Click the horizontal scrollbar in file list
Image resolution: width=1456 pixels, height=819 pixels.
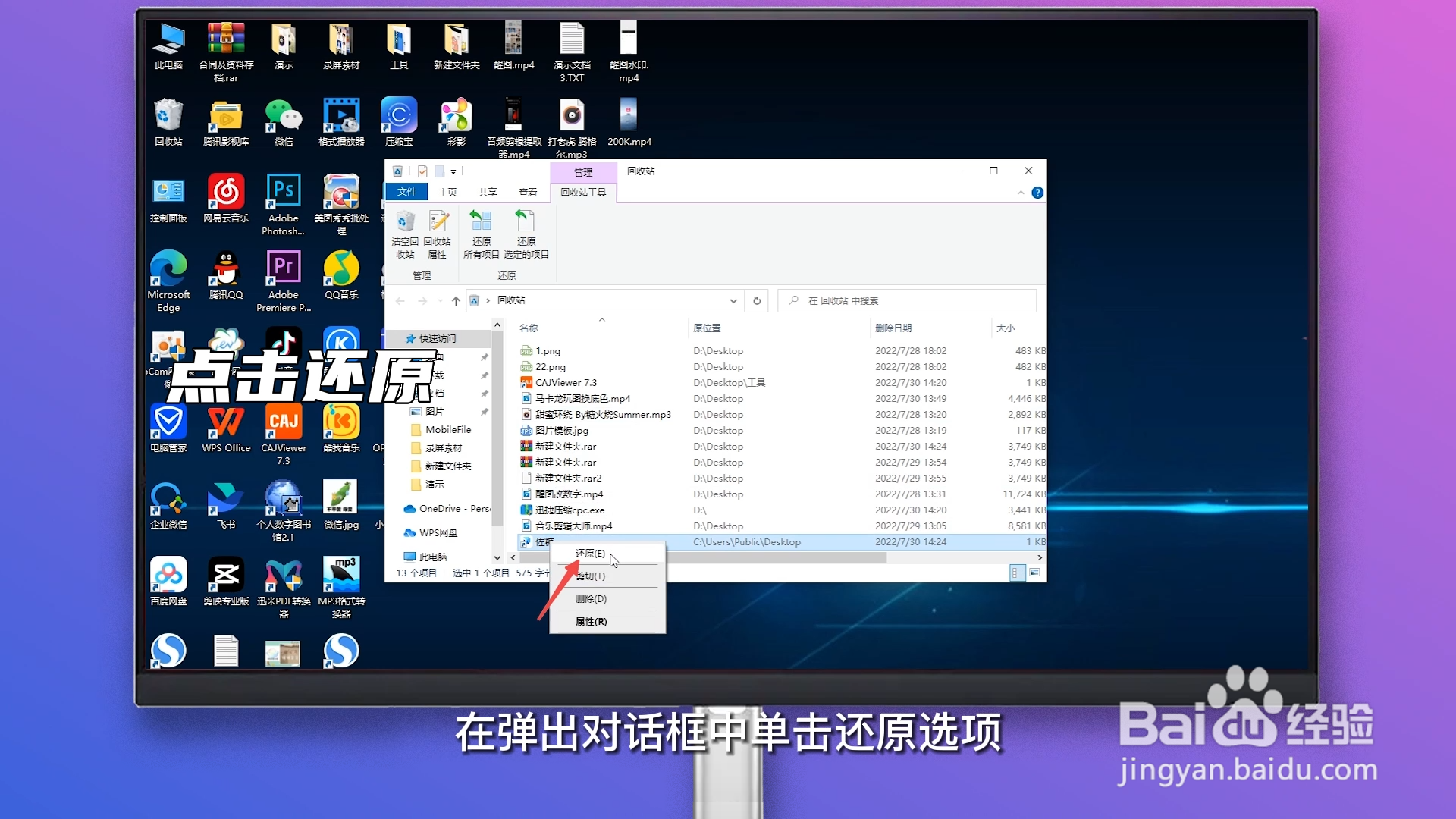click(773, 557)
